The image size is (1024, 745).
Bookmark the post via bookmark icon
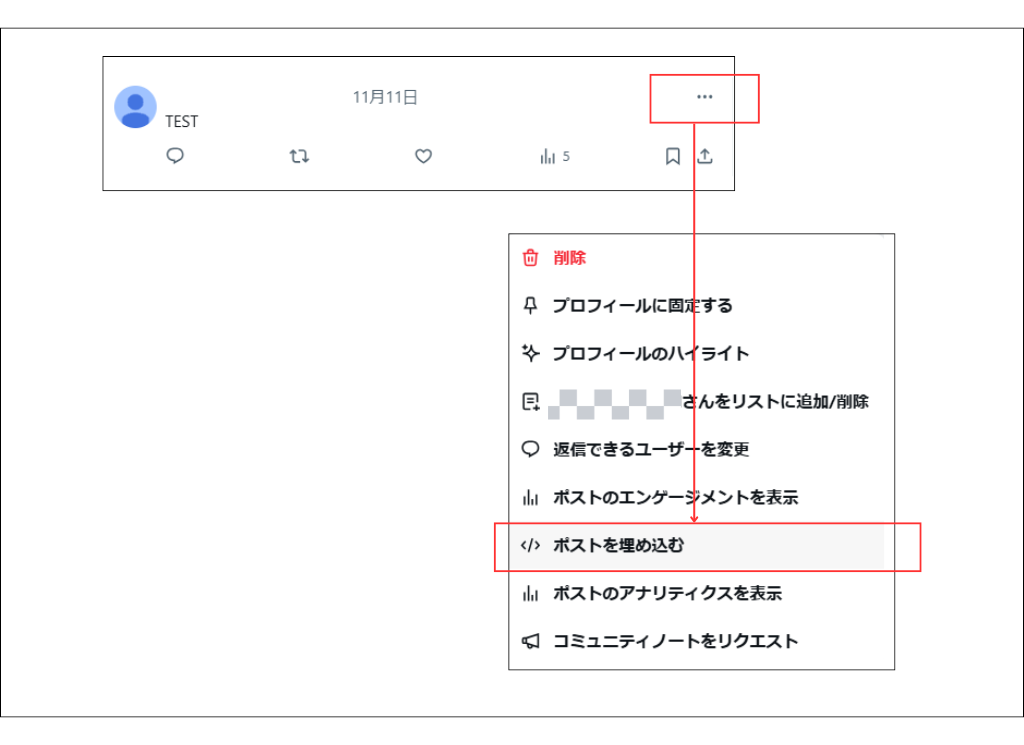coord(672,157)
